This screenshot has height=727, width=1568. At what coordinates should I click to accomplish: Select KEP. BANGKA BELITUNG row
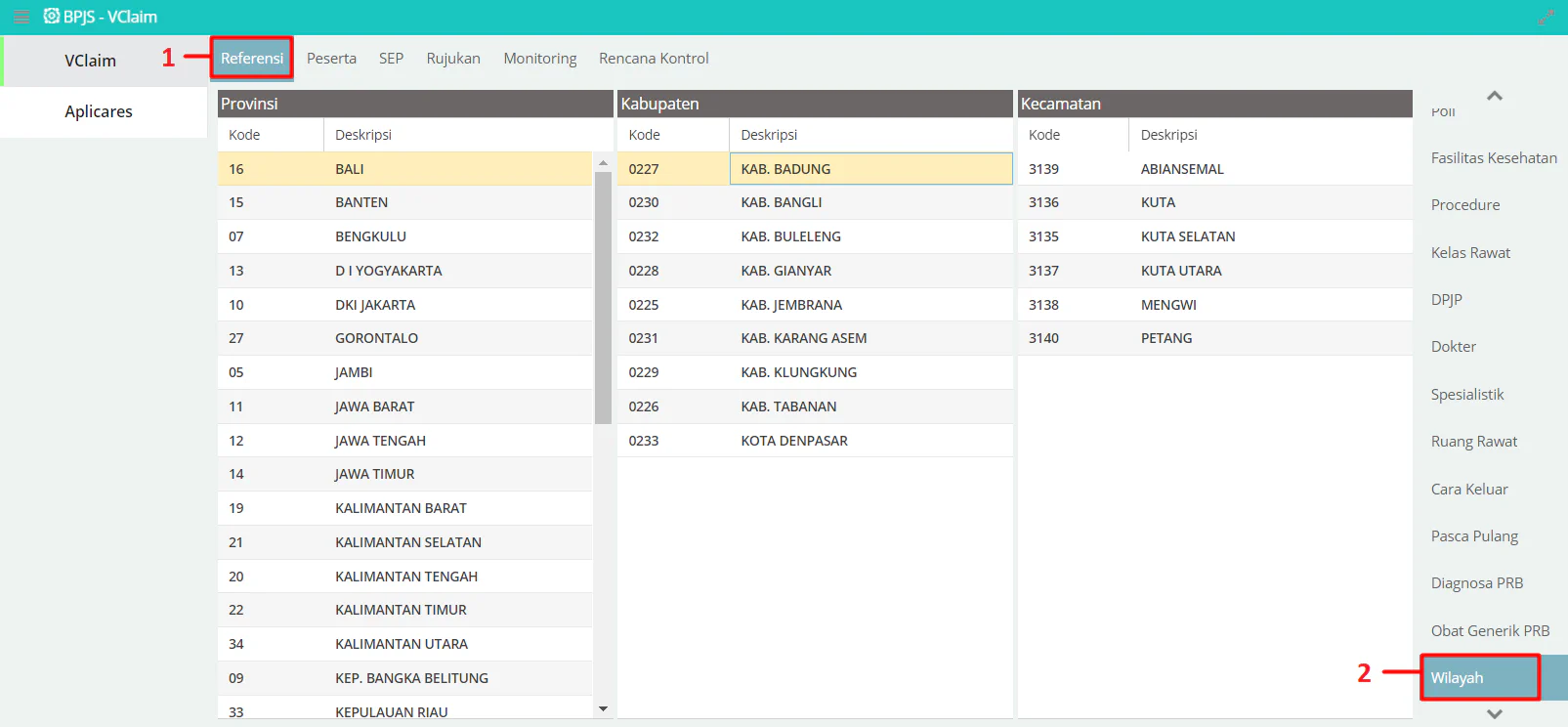click(x=405, y=678)
